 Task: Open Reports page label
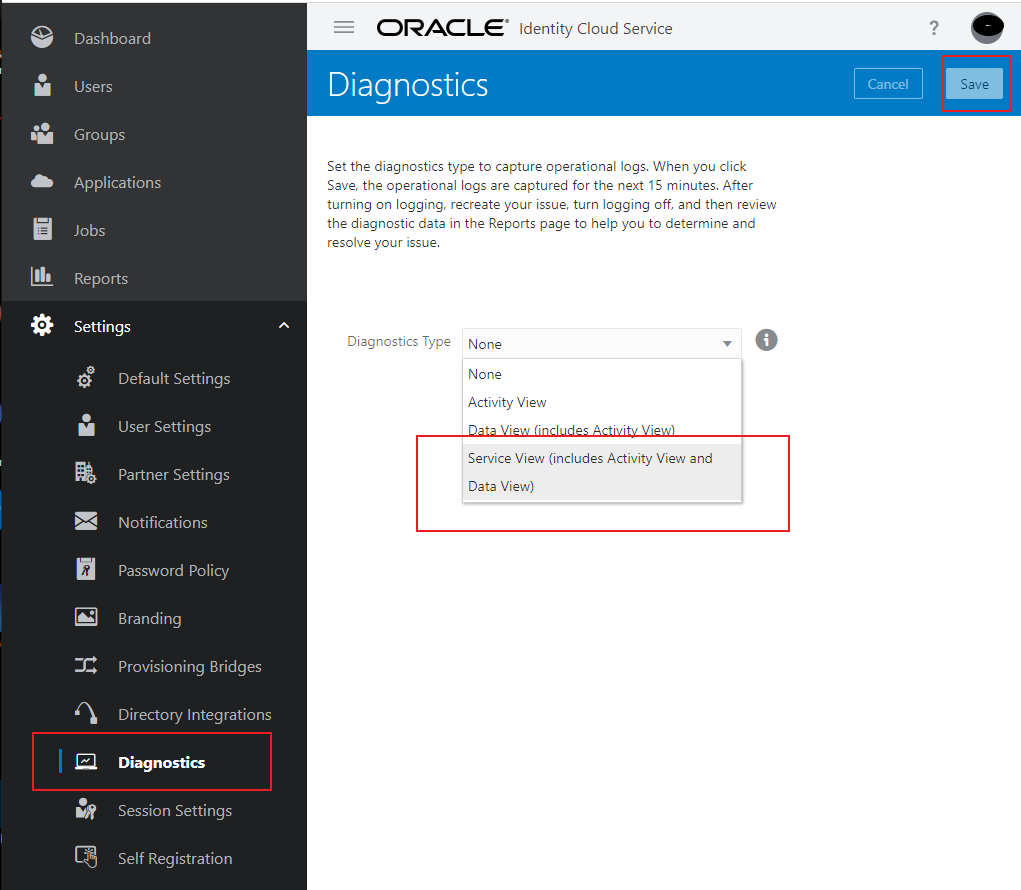tap(101, 279)
